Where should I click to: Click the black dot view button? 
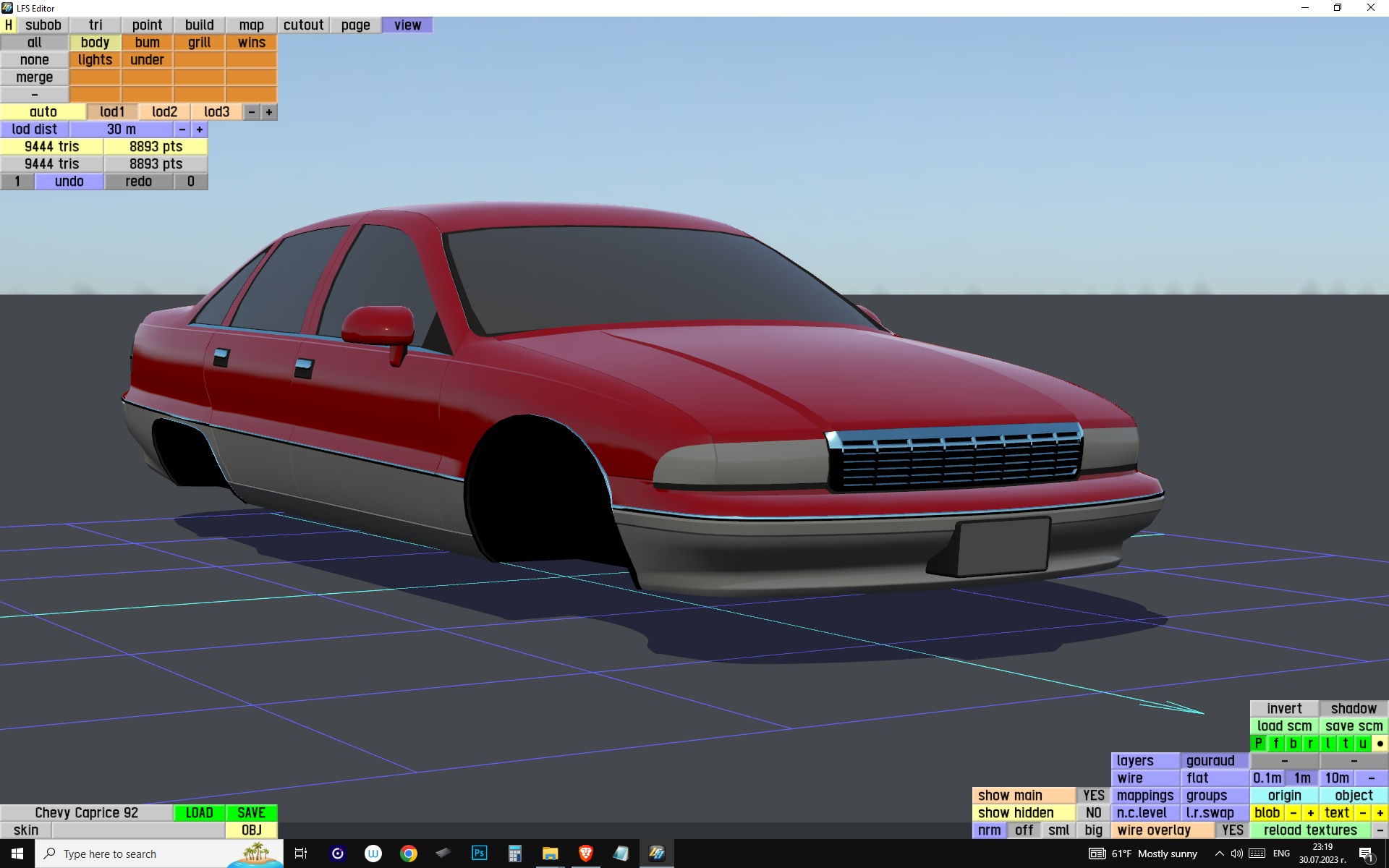tap(1380, 744)
